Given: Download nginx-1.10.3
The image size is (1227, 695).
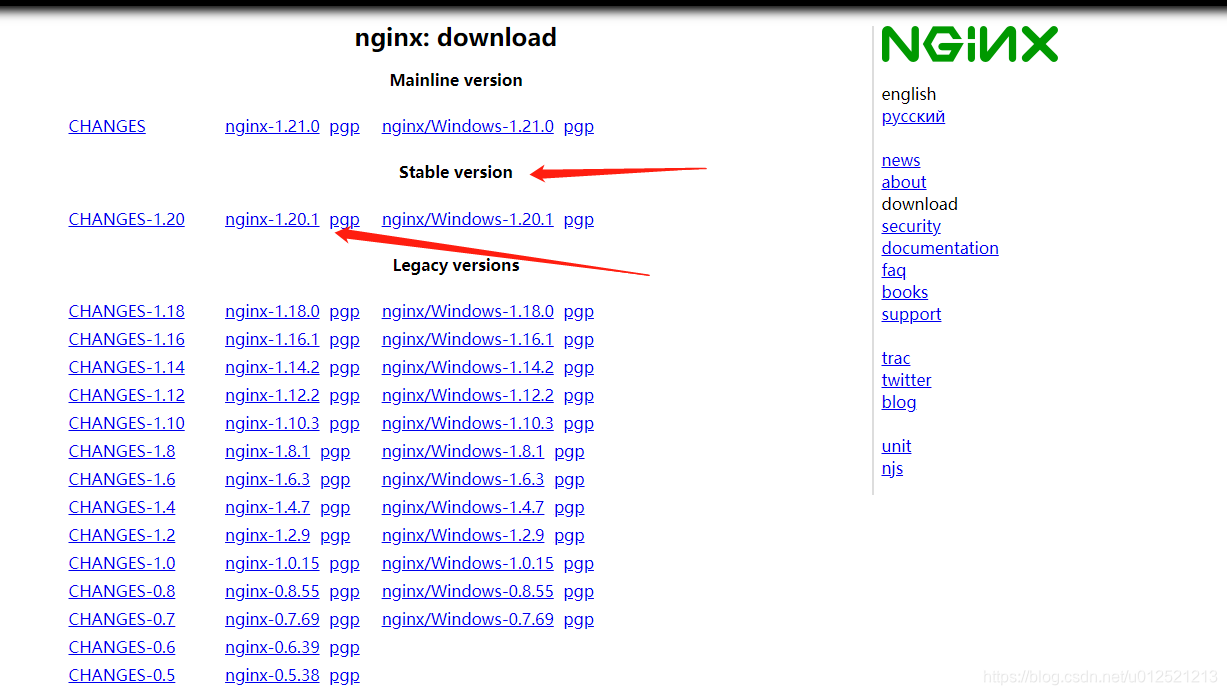Looking at the screenshot, I should pyautogui.click(x=272, y=424).
